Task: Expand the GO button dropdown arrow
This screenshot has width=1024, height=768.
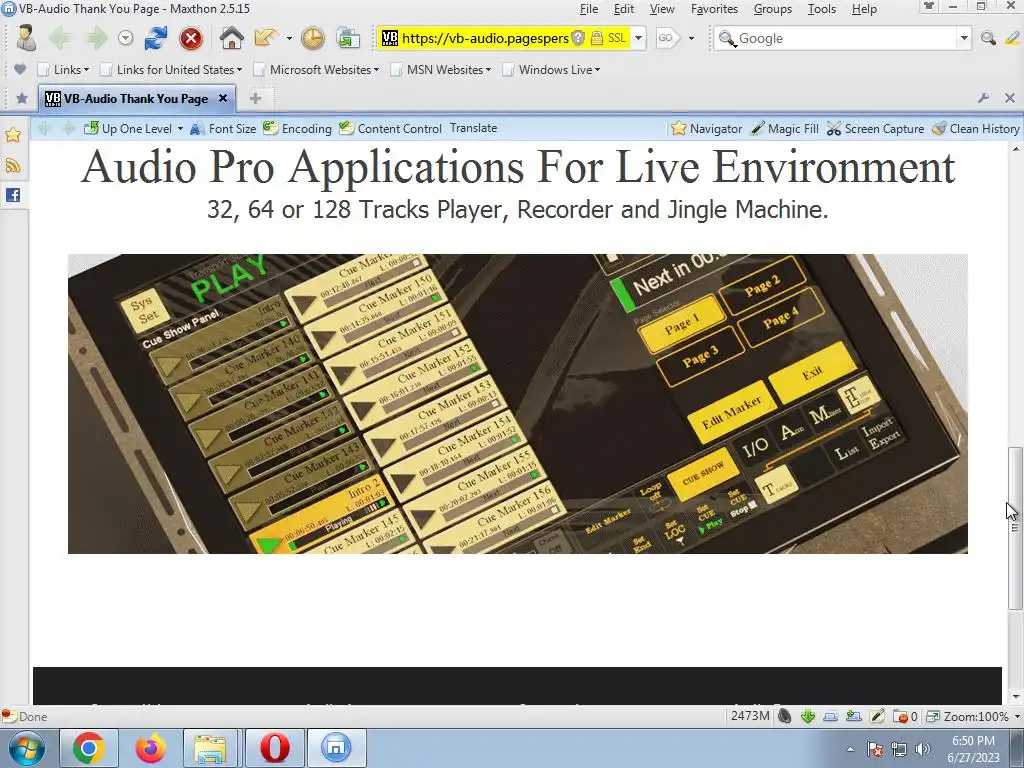Action: 691,39
